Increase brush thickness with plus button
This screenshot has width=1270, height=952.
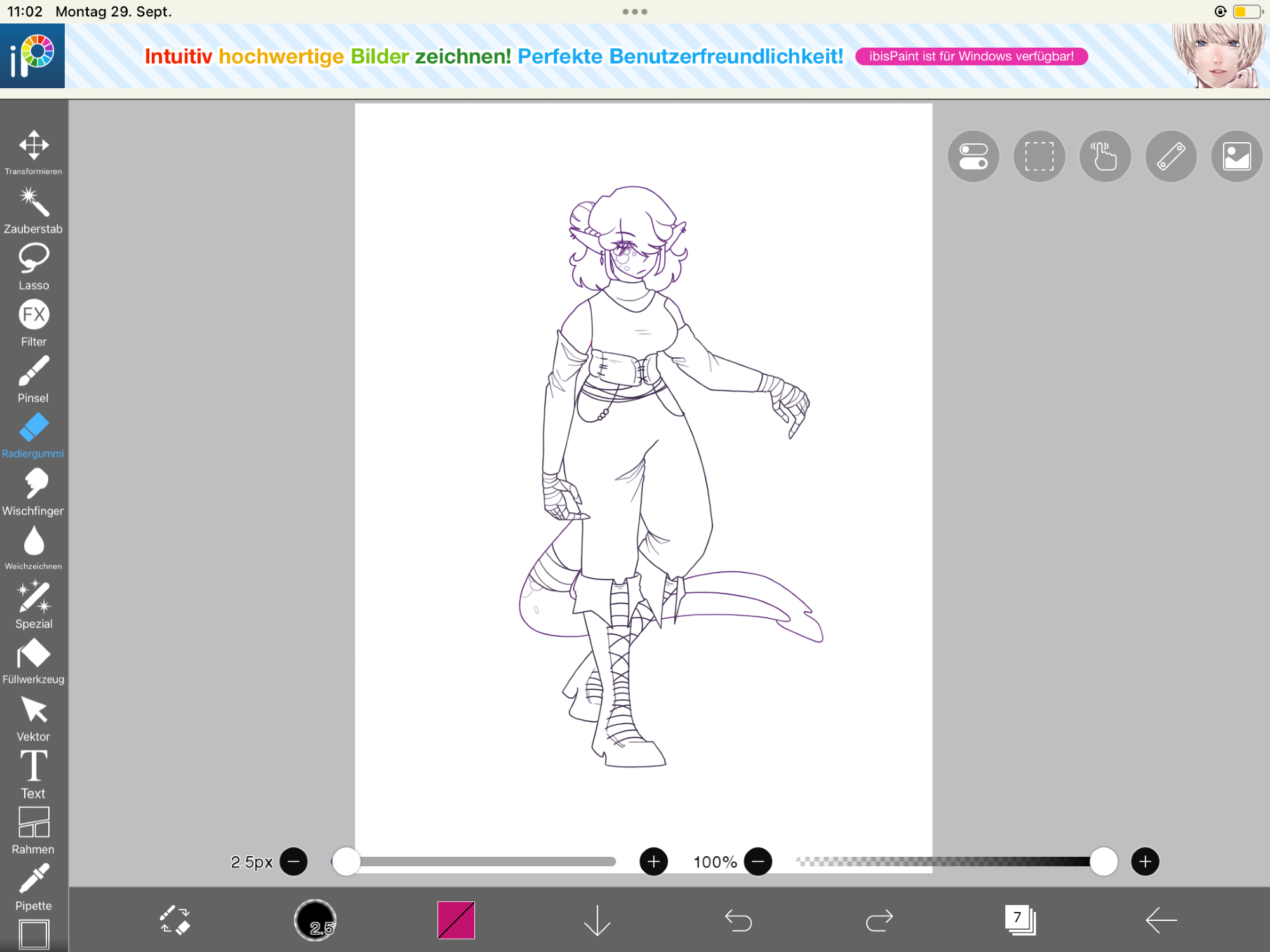pyautogui.click(x=653, y=861)
